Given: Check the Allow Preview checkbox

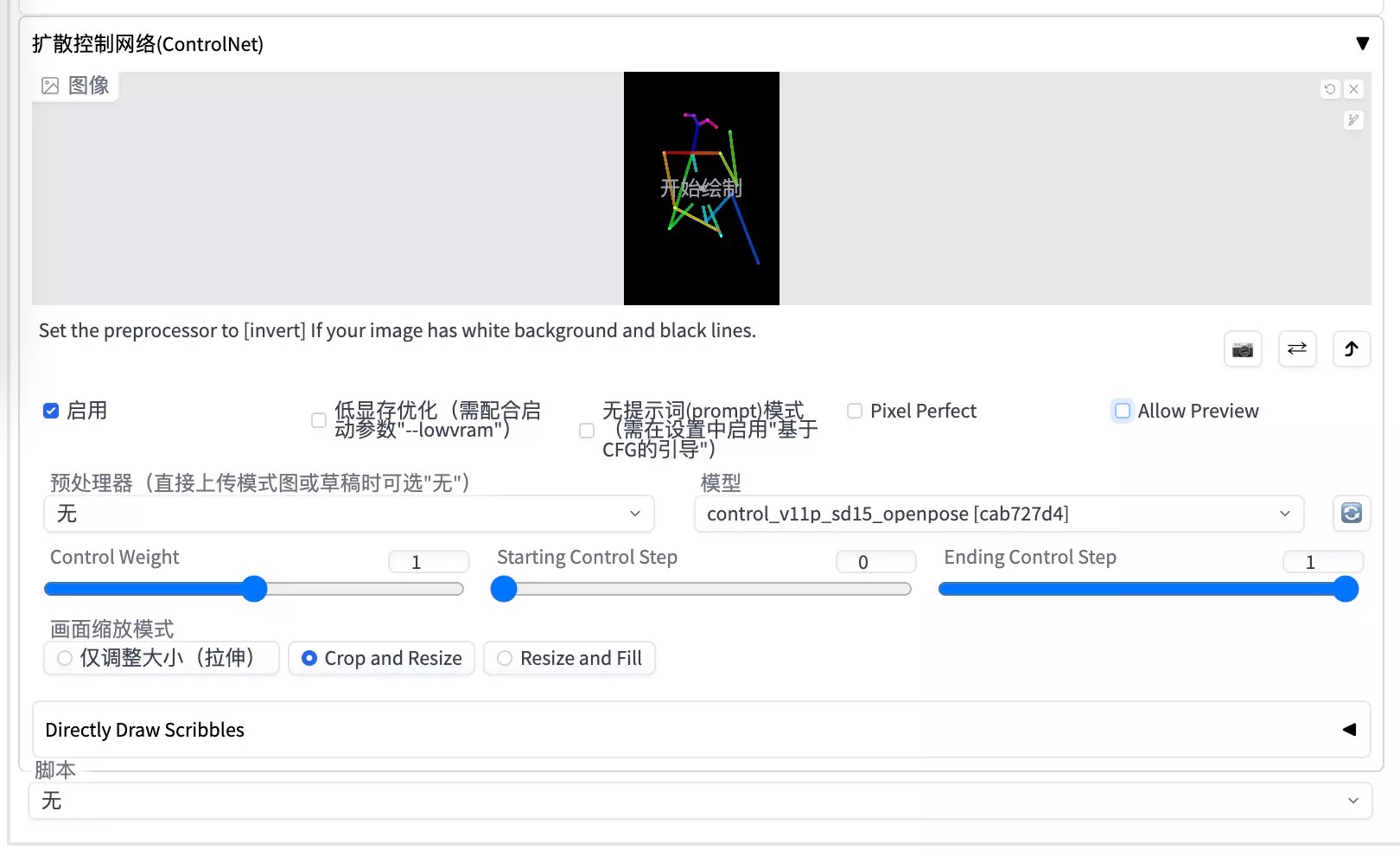Looking at the screenshot, I should pos(1122,411).
